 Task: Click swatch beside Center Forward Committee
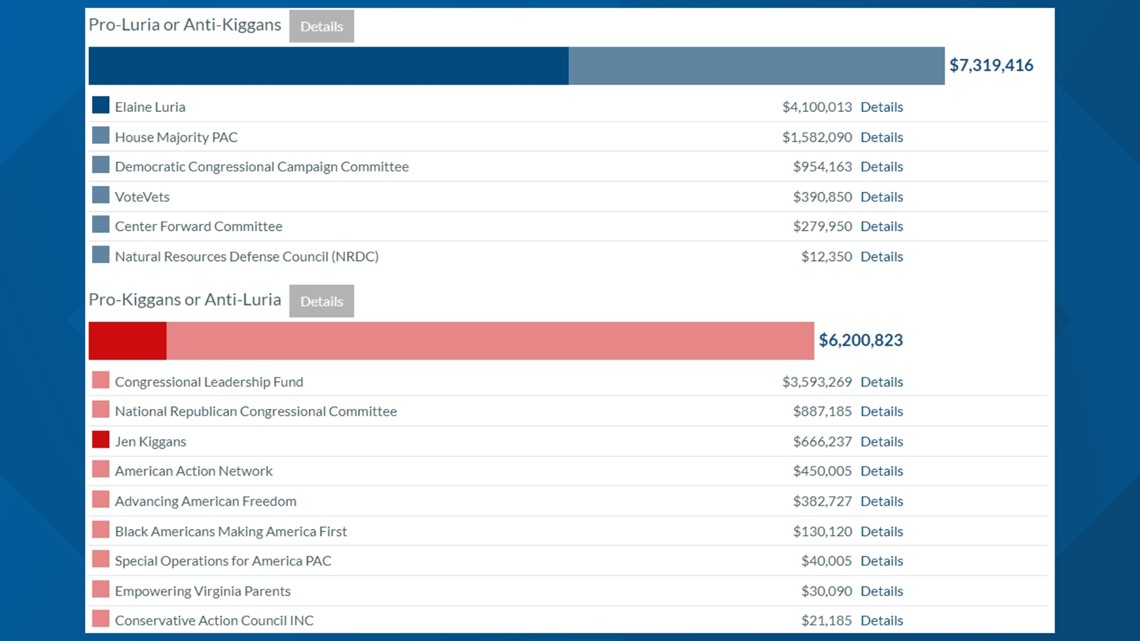tap(101, 225)
